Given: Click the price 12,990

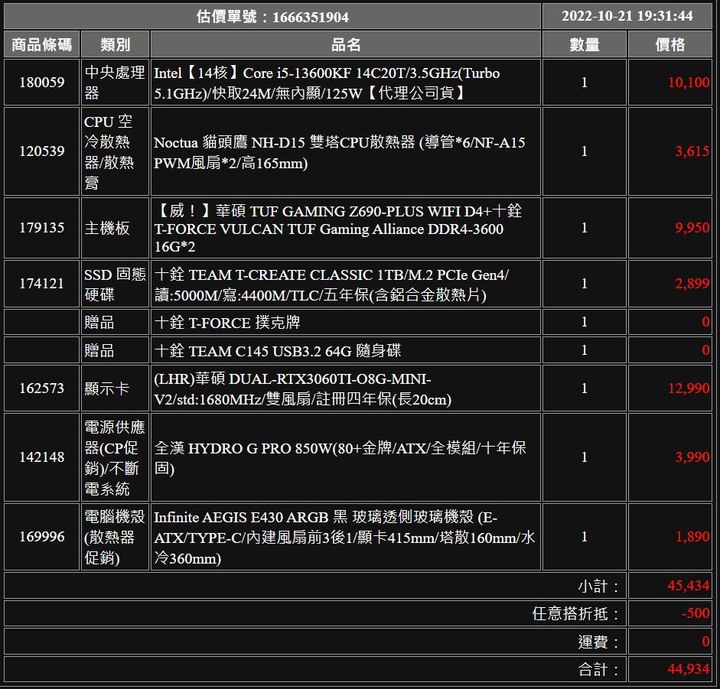Looking at the screenshot, I should [688, 388].
